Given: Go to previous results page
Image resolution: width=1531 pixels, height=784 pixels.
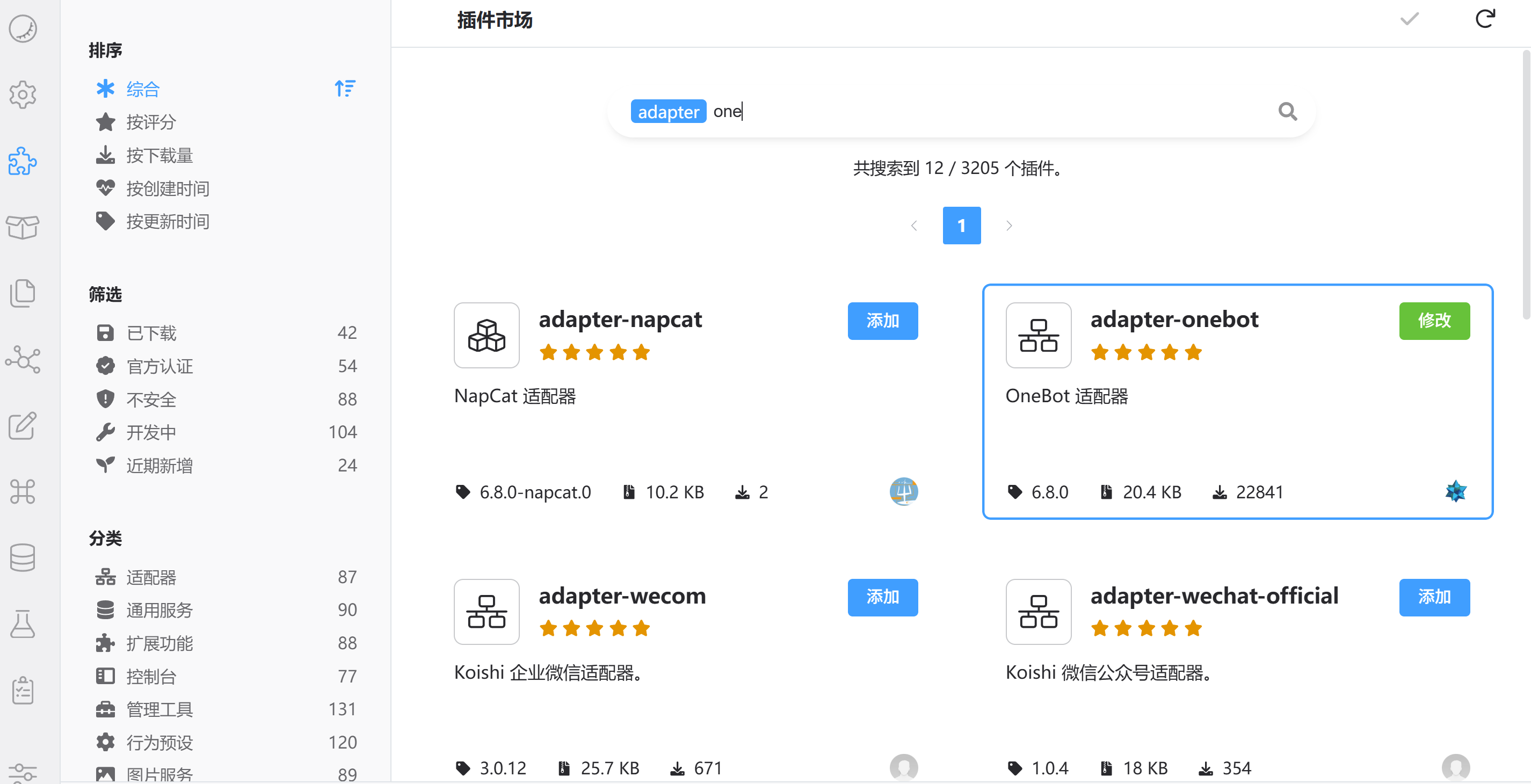Looking at the screenshot, I should [x=914, y=226].
